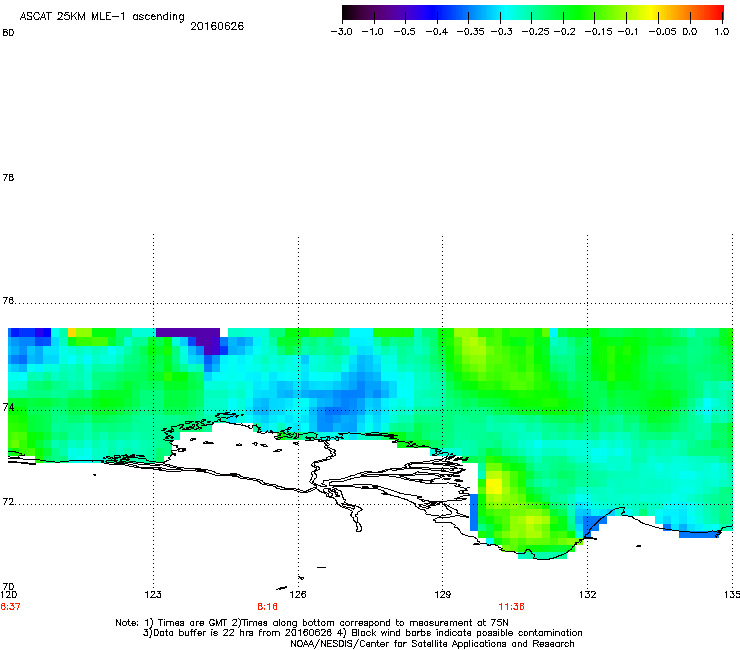Click the latitude 78 axis label

pos(8,177)
